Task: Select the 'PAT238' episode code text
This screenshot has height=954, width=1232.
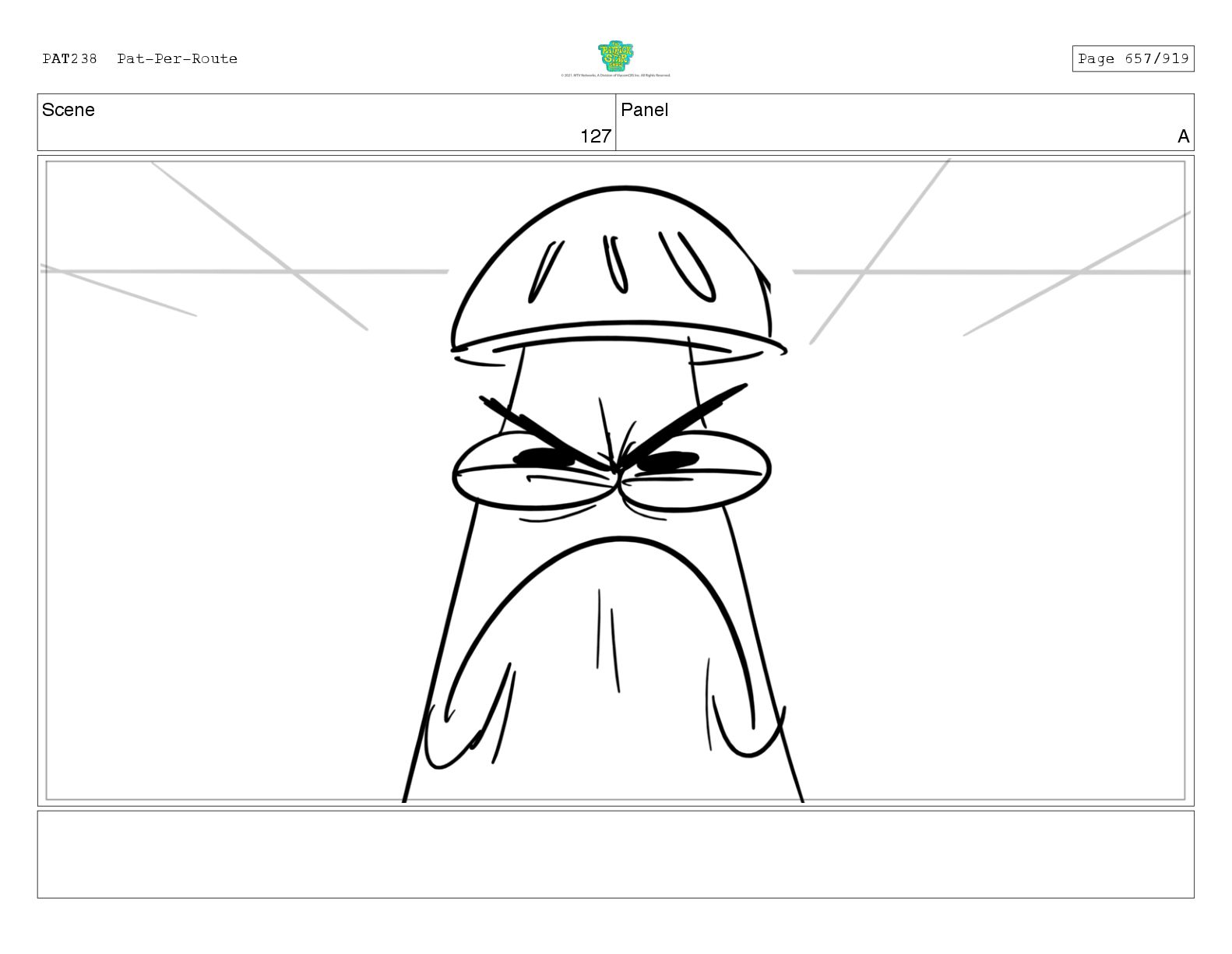Action: coord(70,58)
